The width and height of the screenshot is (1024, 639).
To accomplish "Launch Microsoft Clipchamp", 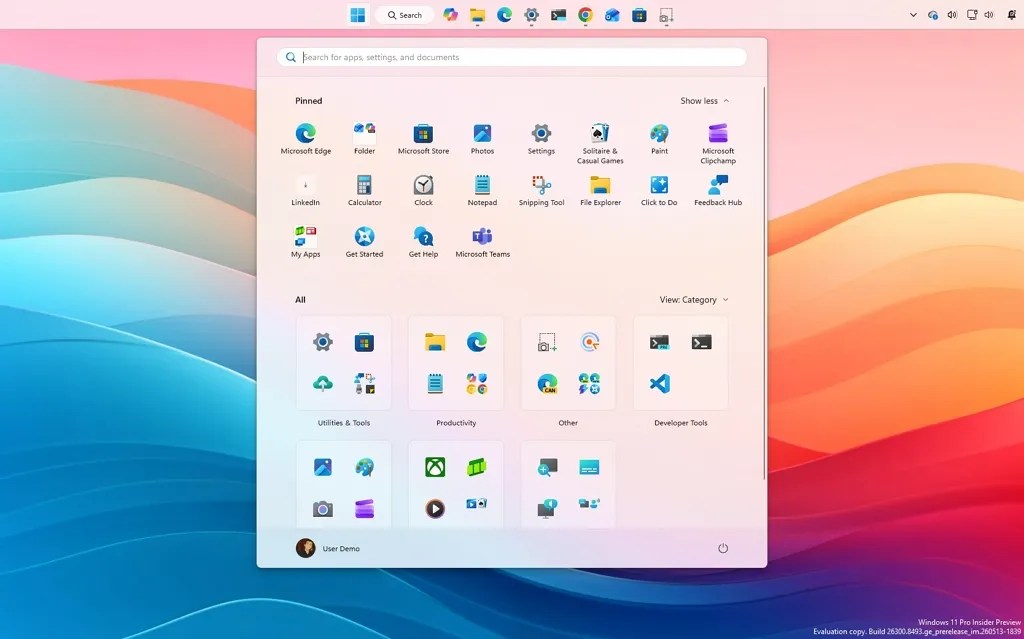I will (x=718, y=143).
